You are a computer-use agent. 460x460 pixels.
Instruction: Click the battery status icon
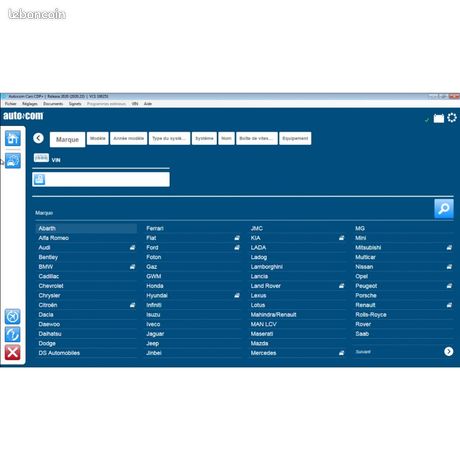pos(439,118)
